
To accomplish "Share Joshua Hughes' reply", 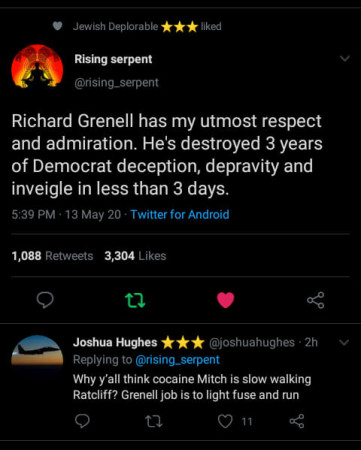I will coord(297,421).
